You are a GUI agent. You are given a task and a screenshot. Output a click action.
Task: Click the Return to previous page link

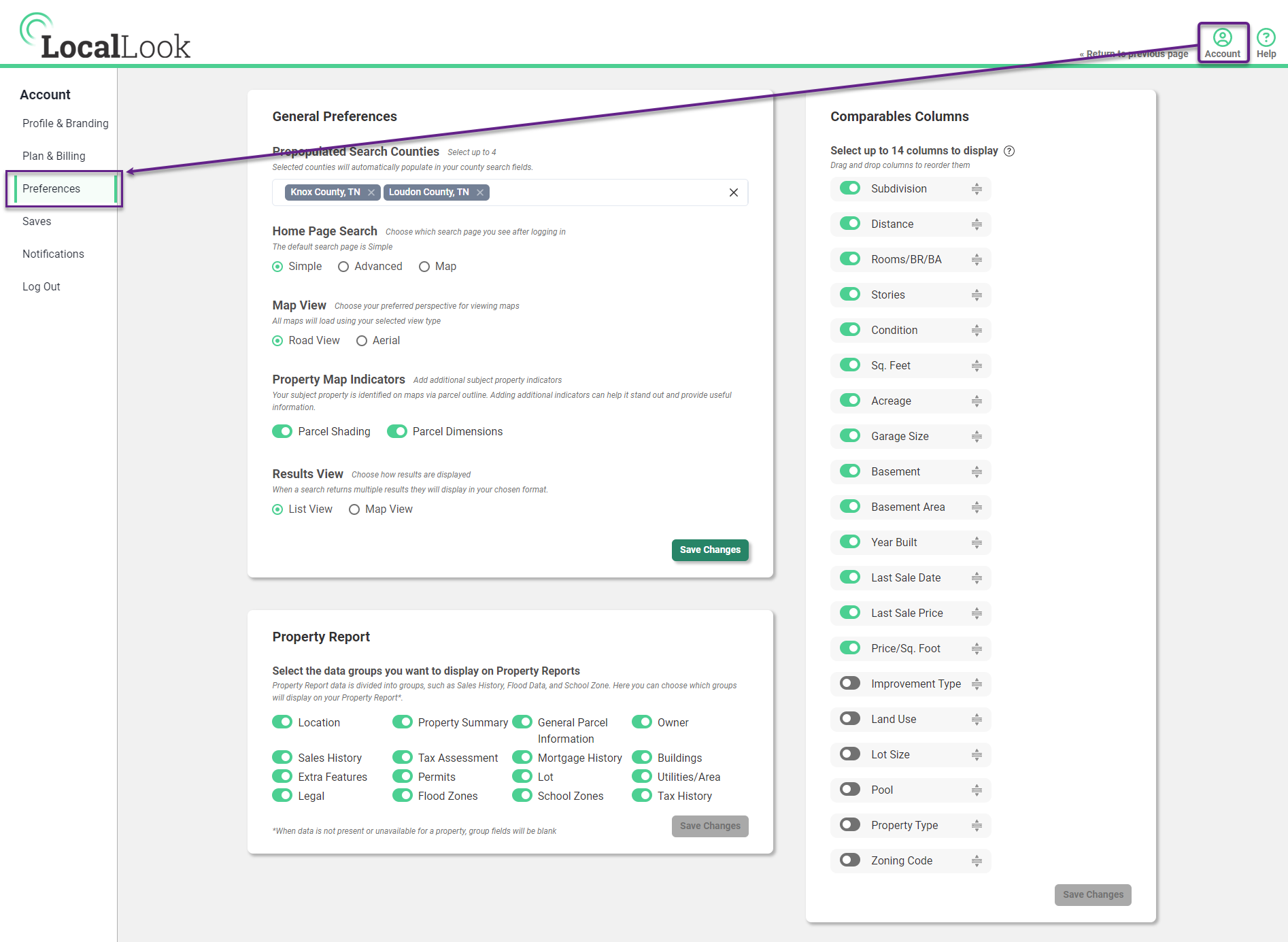[1134, 54]
